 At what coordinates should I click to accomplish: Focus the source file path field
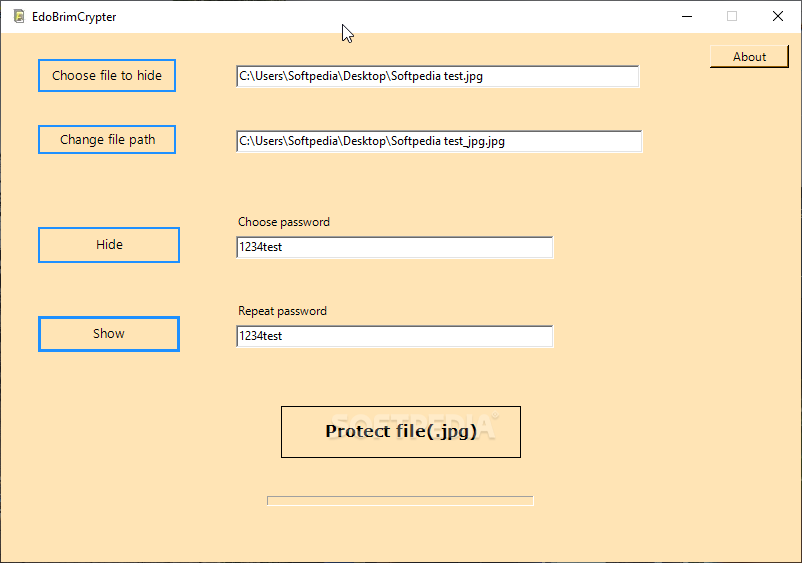438,76
